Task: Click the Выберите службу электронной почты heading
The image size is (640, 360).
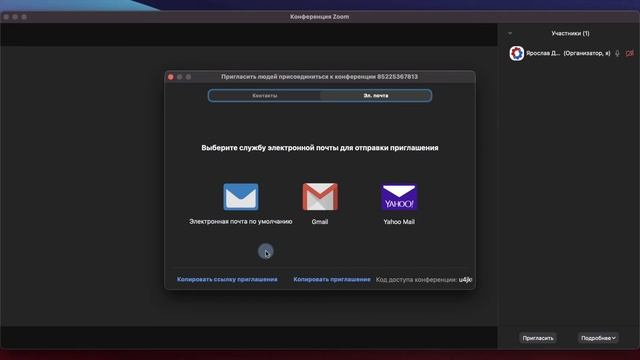Action: [x=320, y=148]
